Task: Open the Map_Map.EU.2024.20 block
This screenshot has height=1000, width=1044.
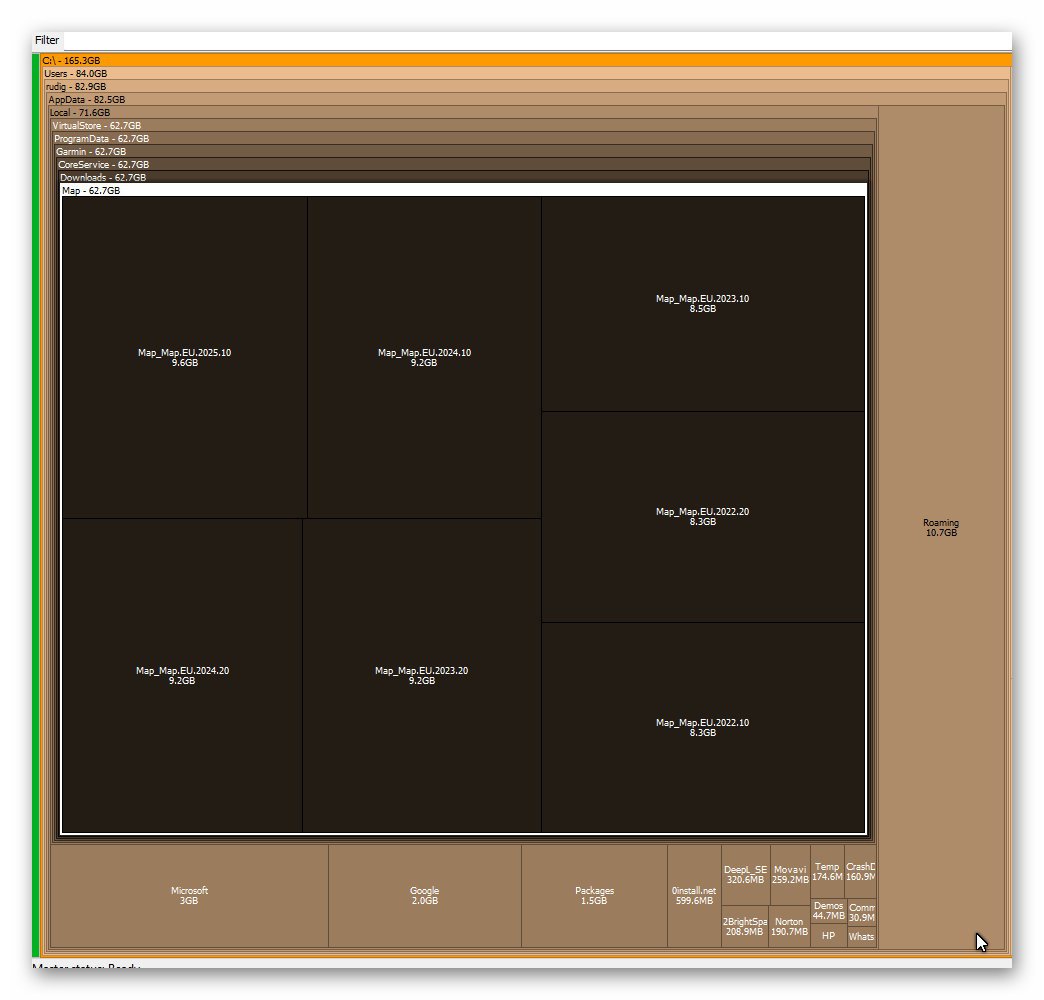Action: pyautogui.click(x=182, y=675)
